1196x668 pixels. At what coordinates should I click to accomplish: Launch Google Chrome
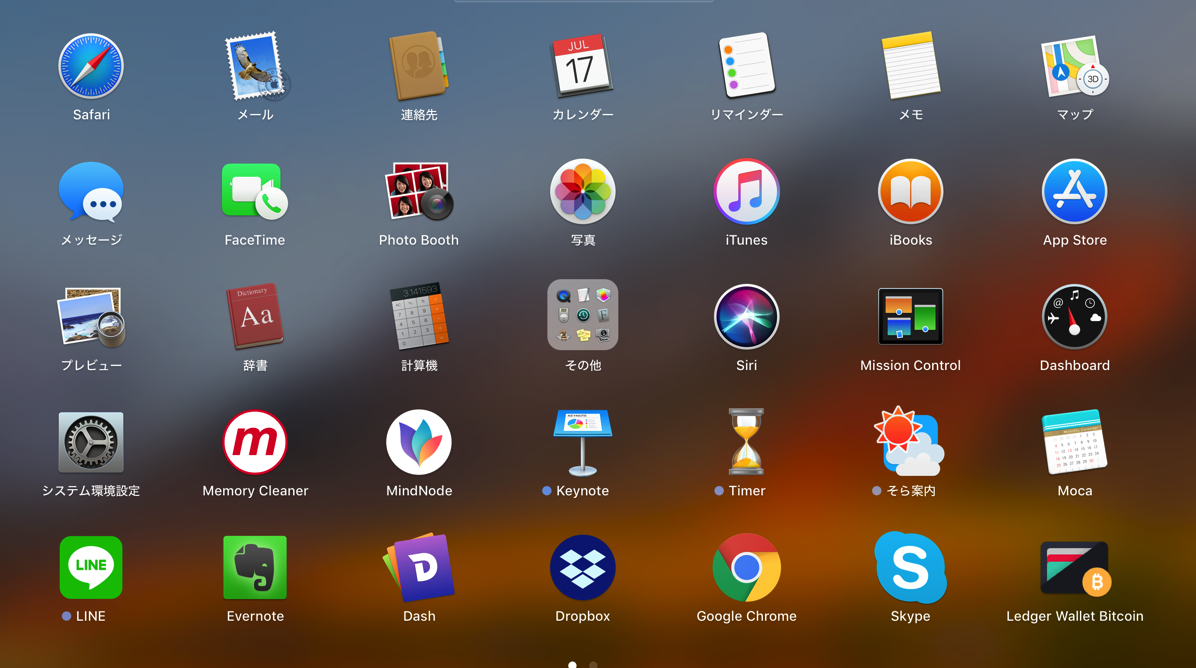coord(747,567)
